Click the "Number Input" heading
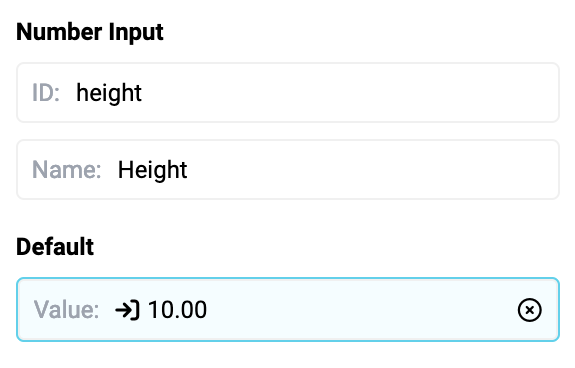Screen dimensions: 575x368 tap(90, 32)
